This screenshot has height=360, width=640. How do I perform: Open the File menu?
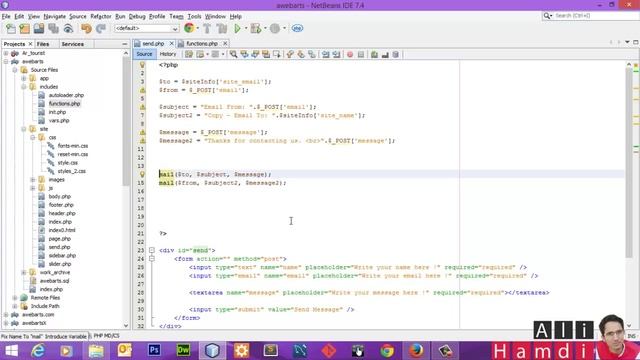pos(6,16)
